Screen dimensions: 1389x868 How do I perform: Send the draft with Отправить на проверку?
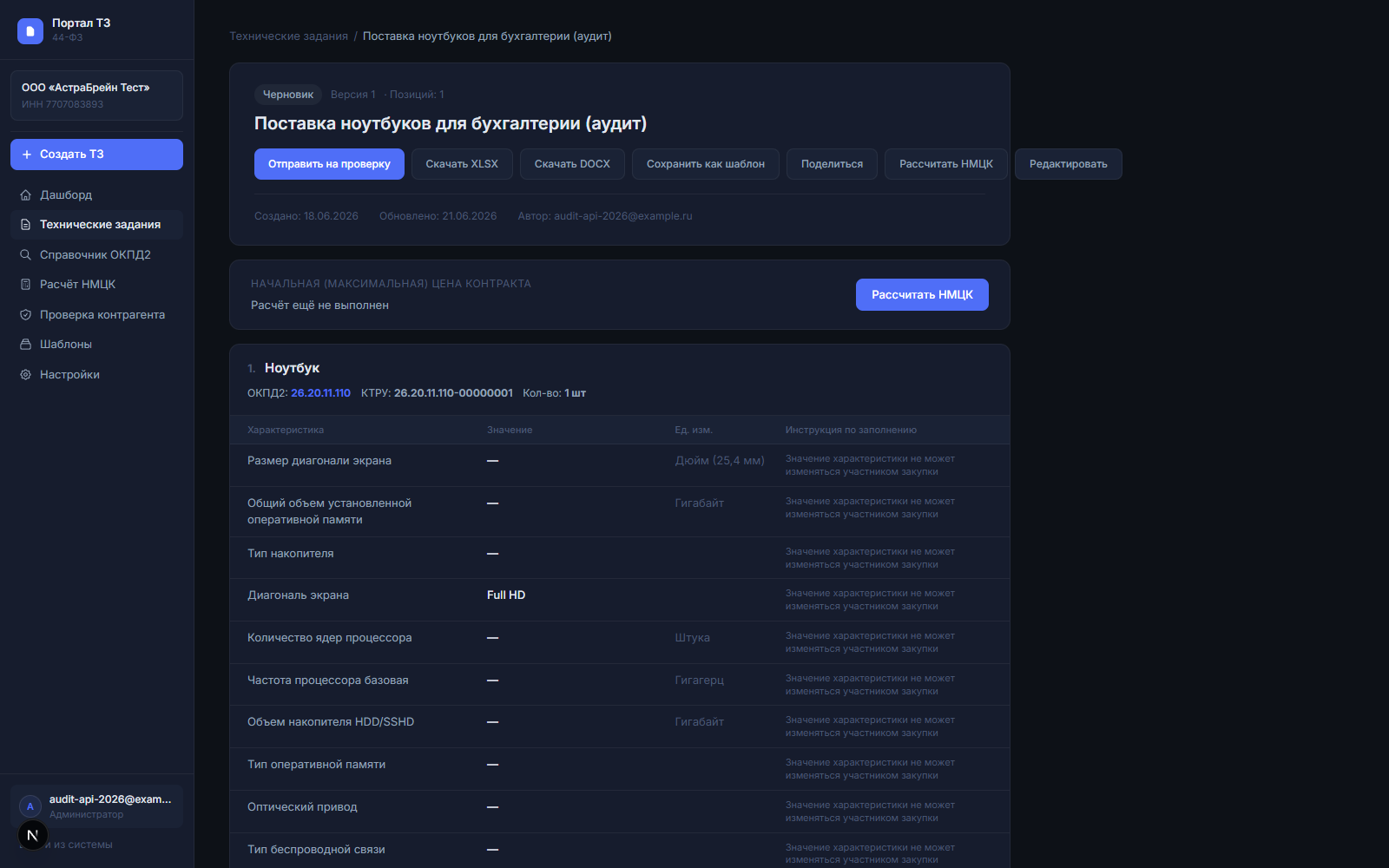pos(329,164)
